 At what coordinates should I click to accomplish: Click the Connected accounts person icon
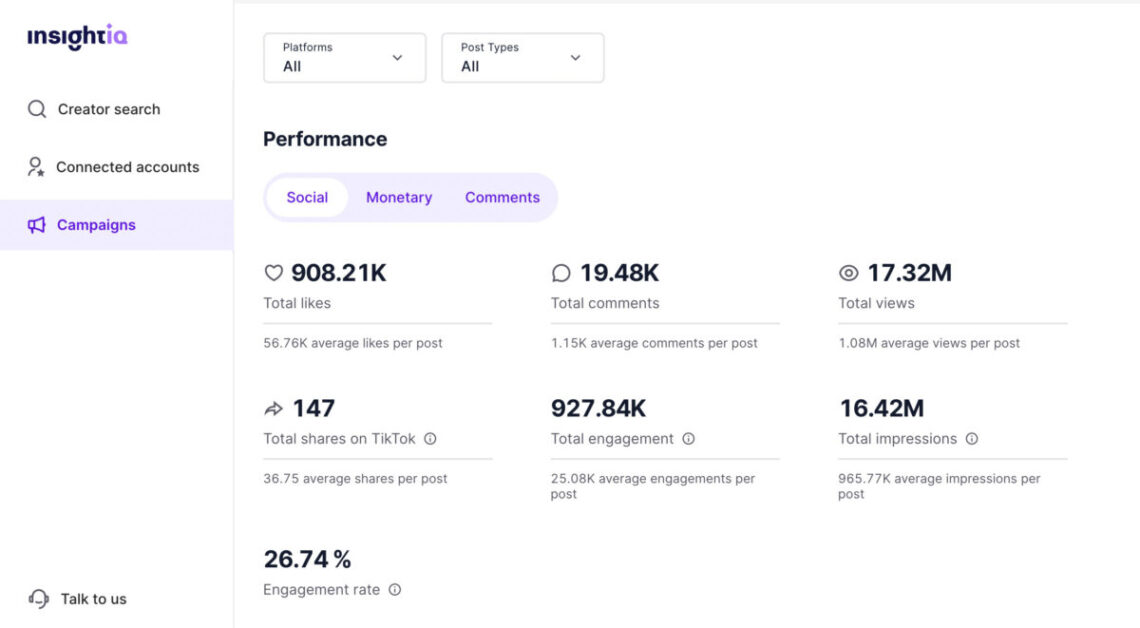pos(37,166)
